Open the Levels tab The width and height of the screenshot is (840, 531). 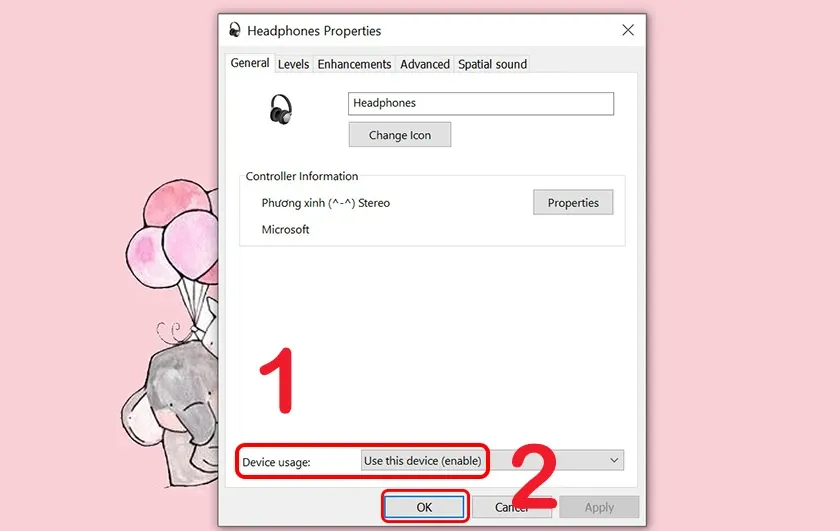click(x=293, y=64)
